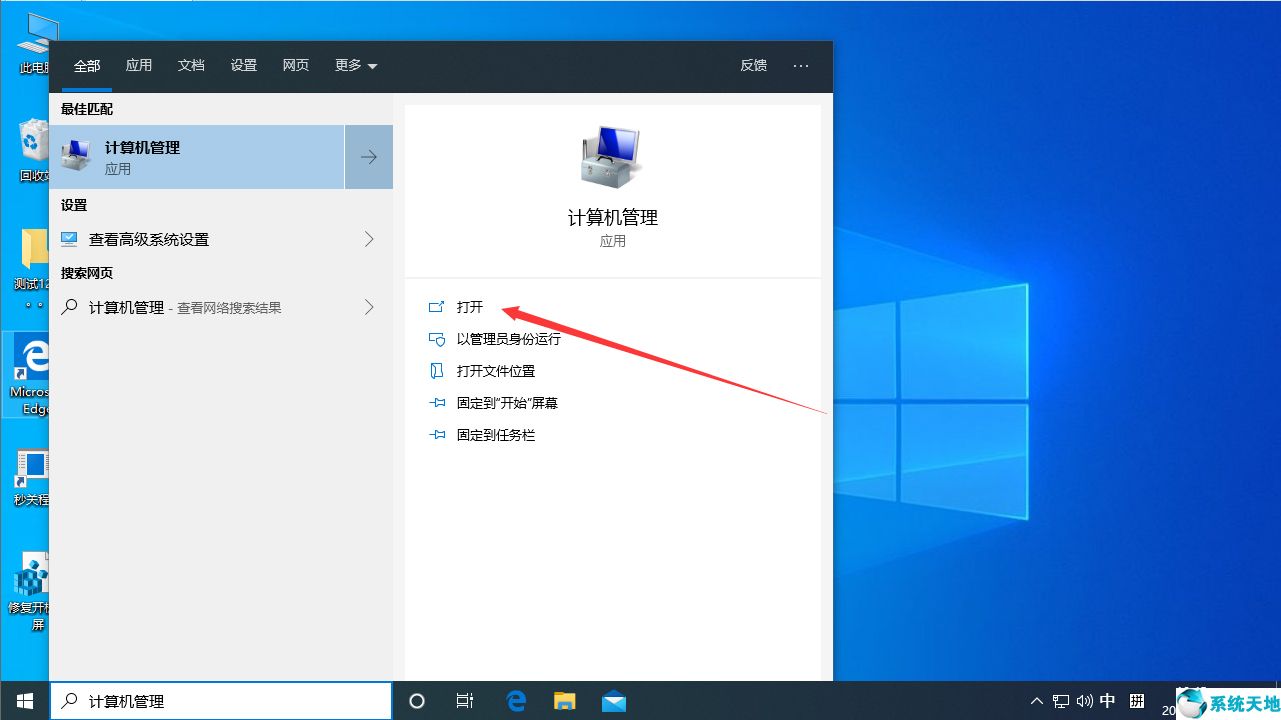Open Task View from the taskbar

[x=465, y=701]
